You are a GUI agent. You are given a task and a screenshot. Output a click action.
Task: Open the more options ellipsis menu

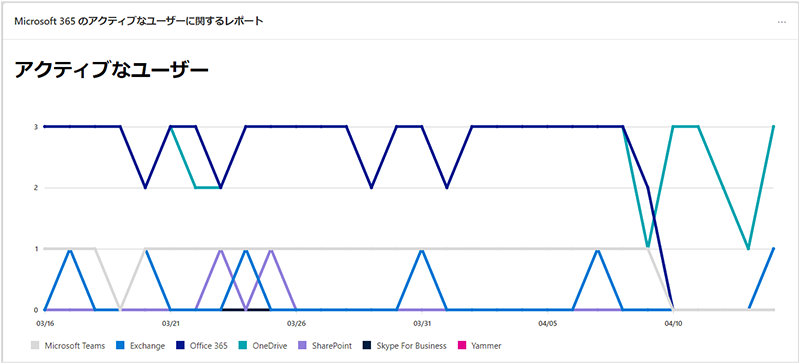(782, 22)
